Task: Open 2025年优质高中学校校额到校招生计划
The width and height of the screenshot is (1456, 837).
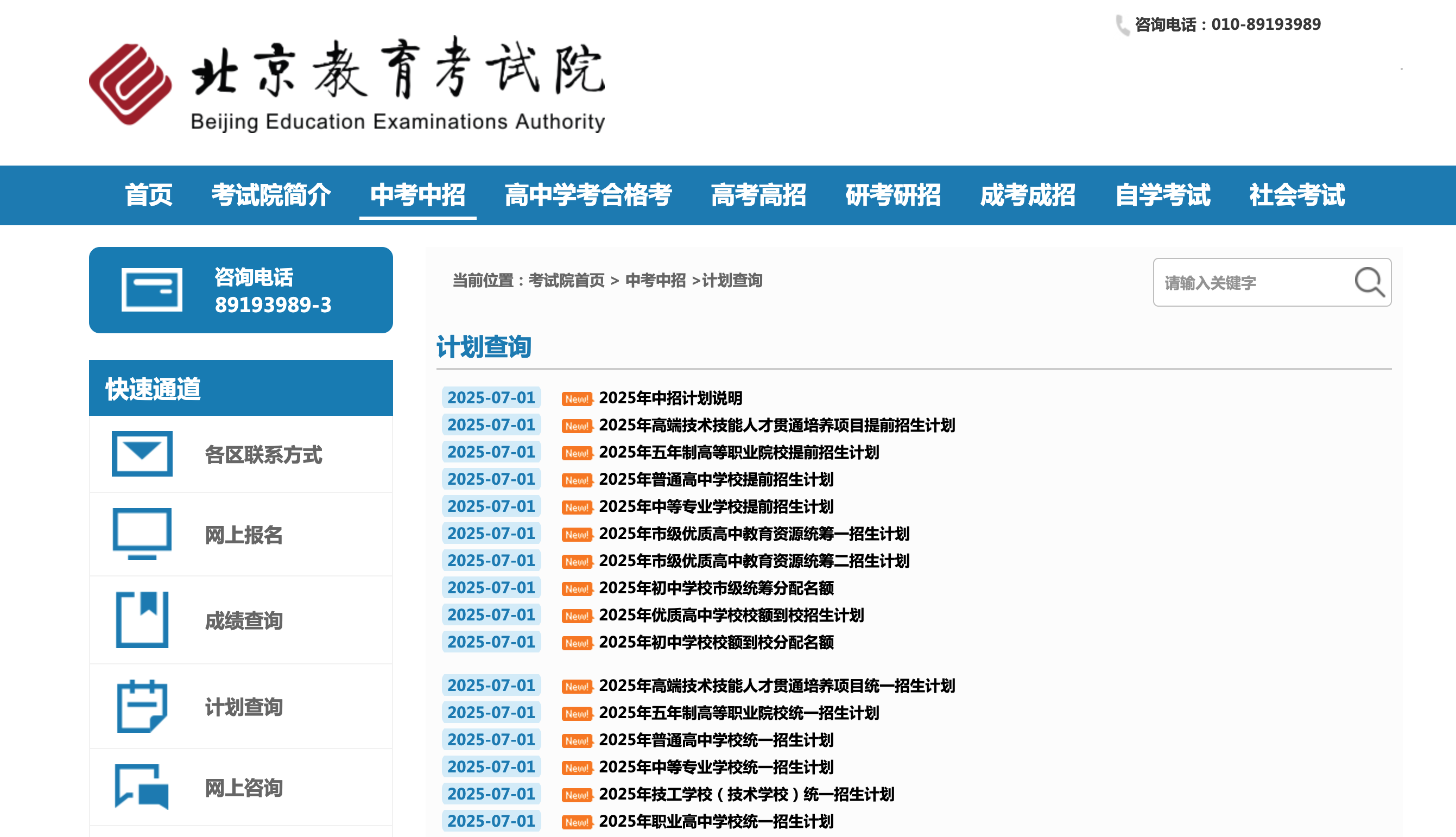Action: point(731,615)
